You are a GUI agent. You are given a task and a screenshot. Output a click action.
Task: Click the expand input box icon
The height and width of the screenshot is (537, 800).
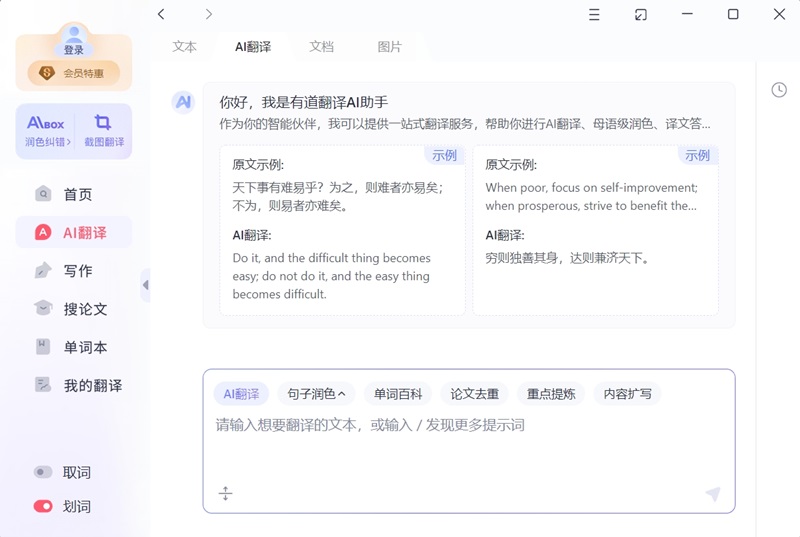pos(225,493)
